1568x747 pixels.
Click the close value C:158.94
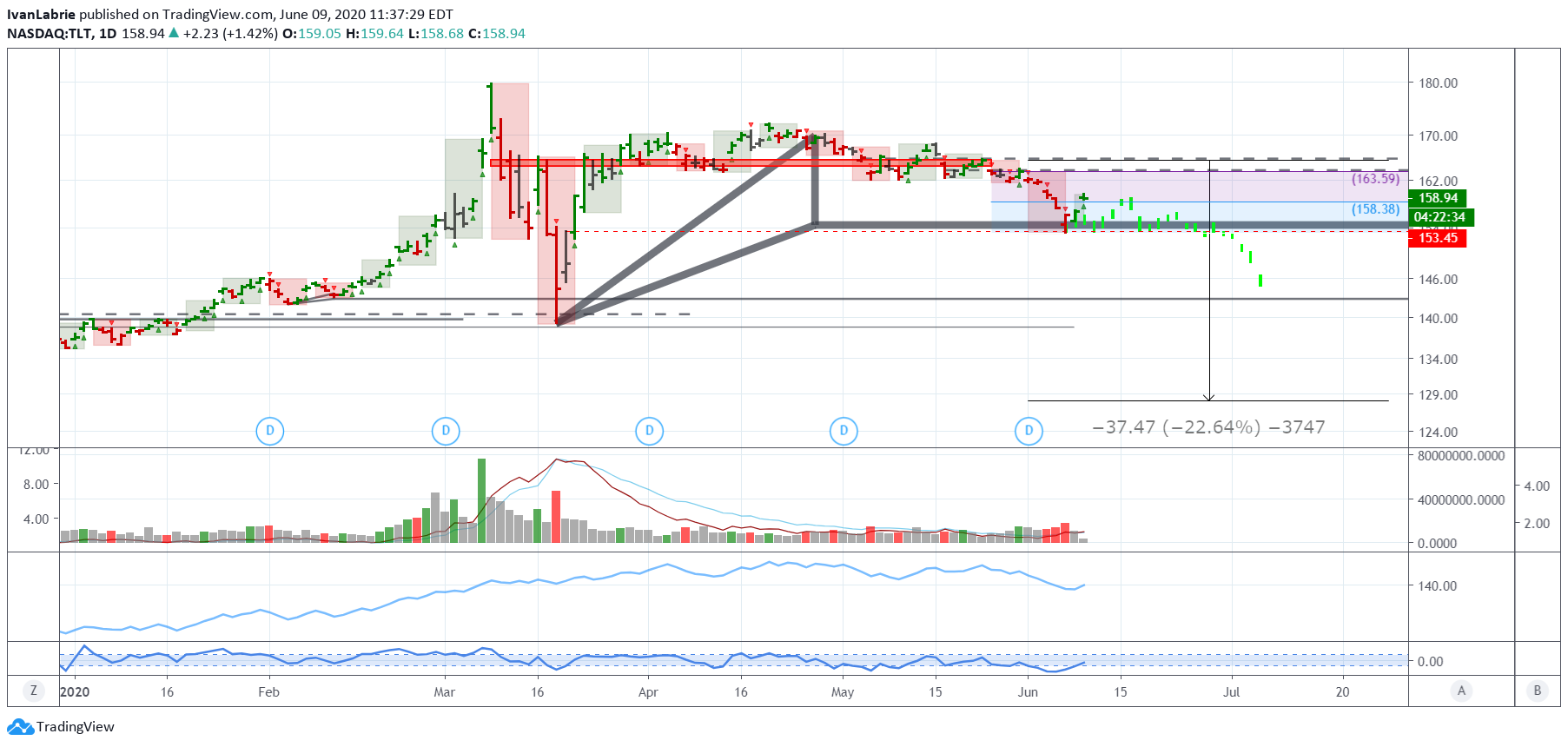(x=497, y=34)
